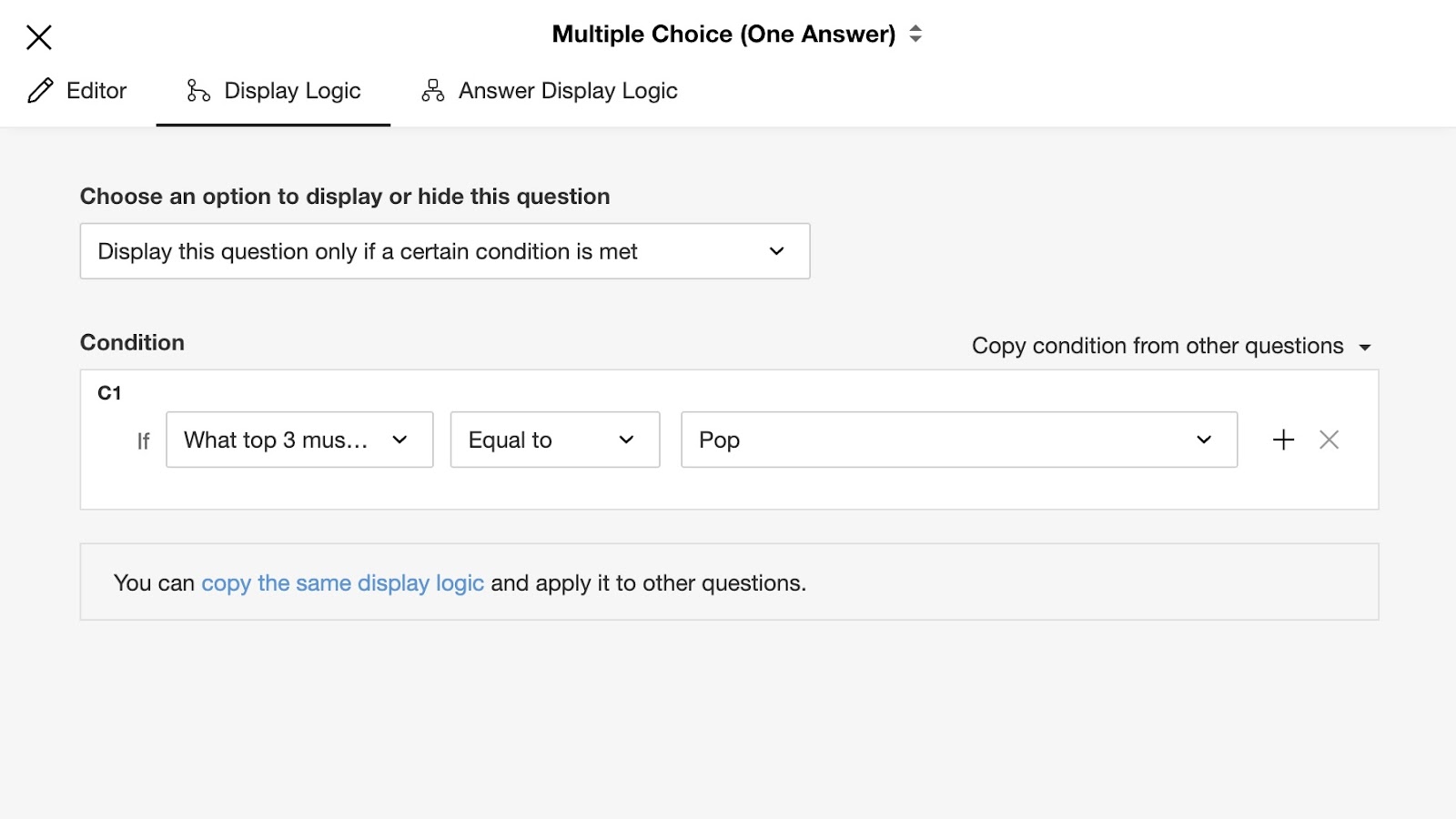Switch to the Editor tab

(96, 91)
